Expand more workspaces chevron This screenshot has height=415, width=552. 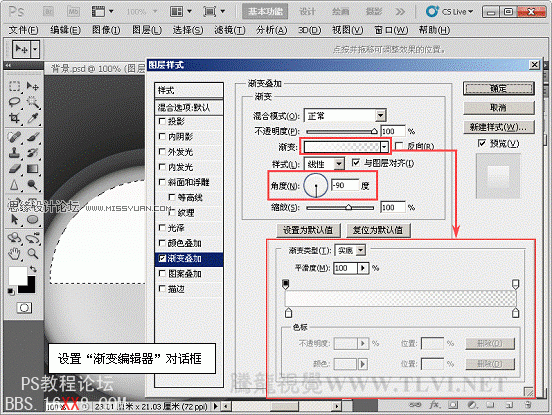point(400,12)
